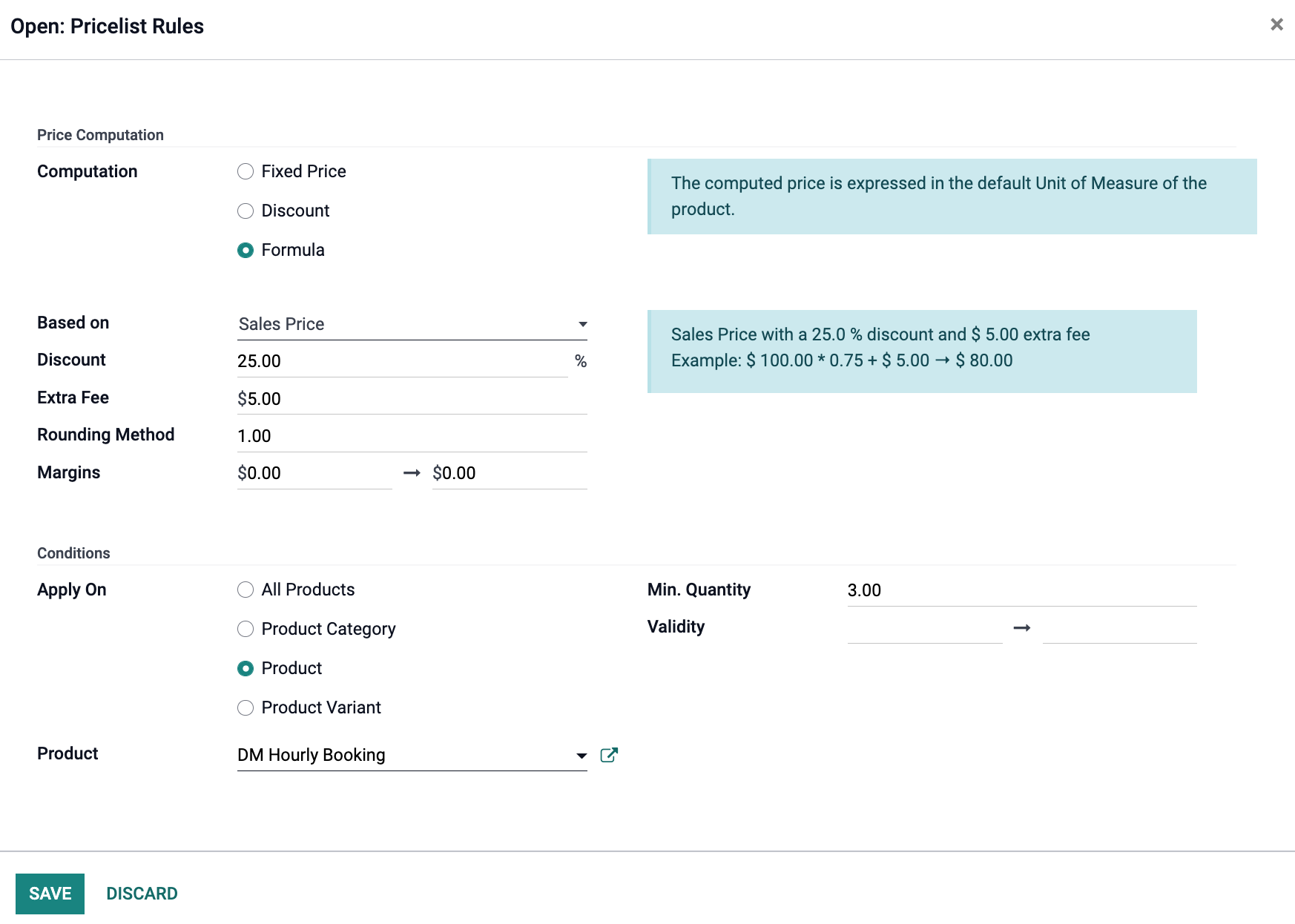Choose Product Category in Apply On
The height and width of the screenshot is (924, 1295).
coord(246,630)
